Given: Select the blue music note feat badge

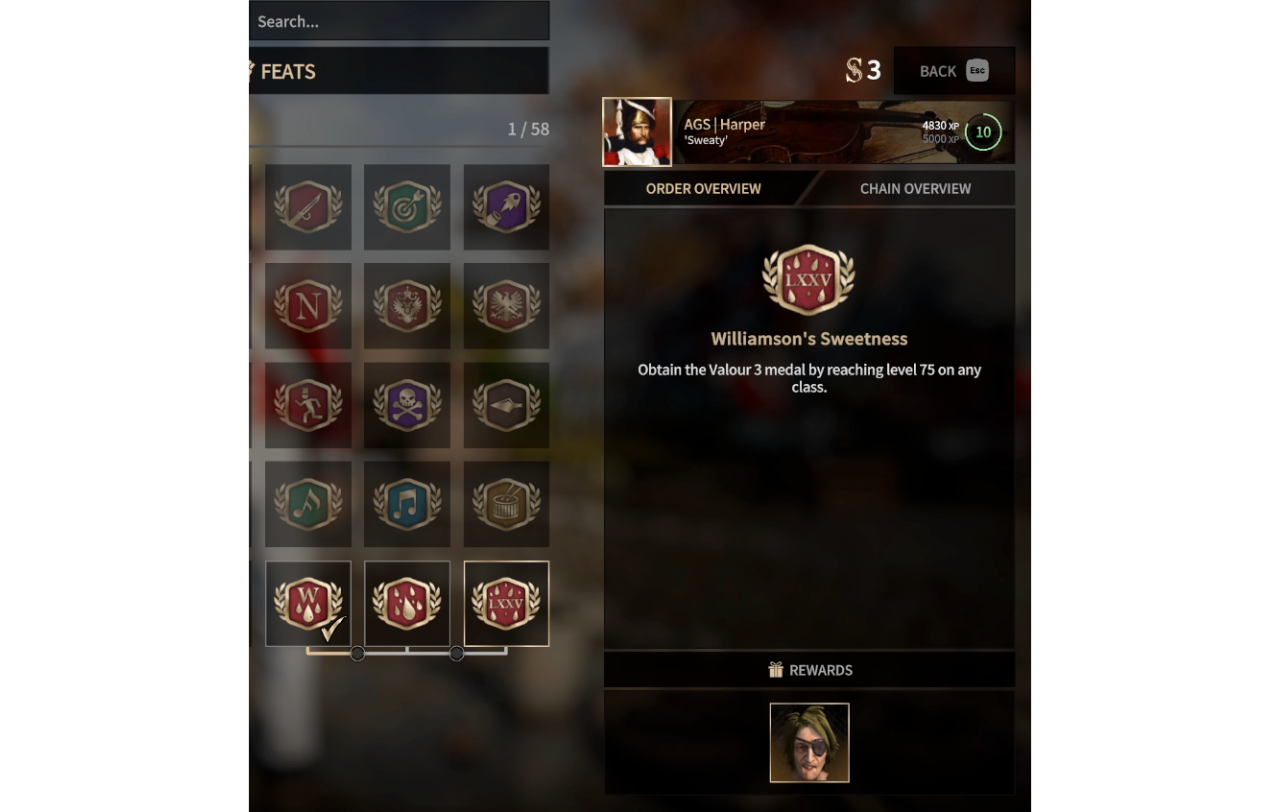Looking at the screenshot, I should tap(407, 504).
